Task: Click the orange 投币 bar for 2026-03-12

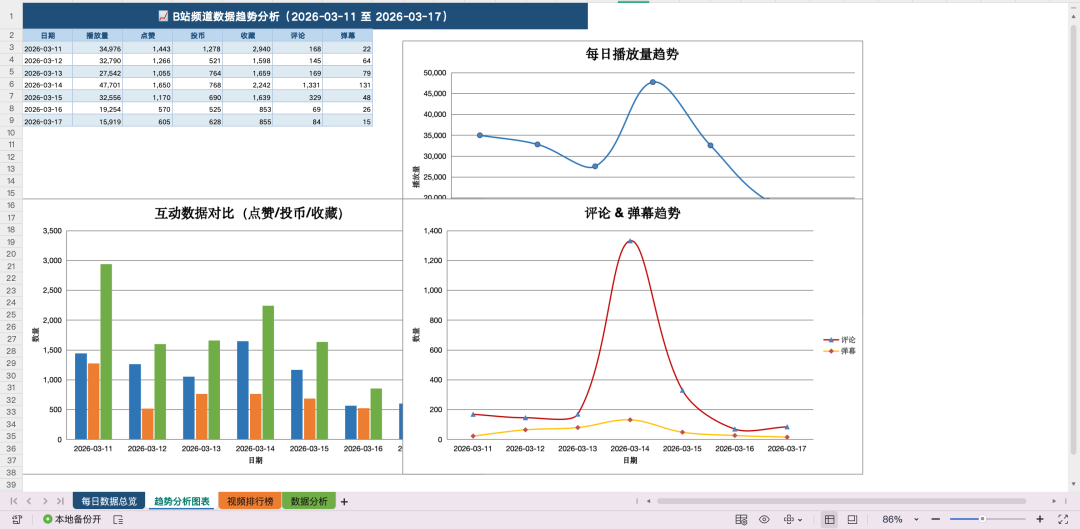Action: coord(147,424)
